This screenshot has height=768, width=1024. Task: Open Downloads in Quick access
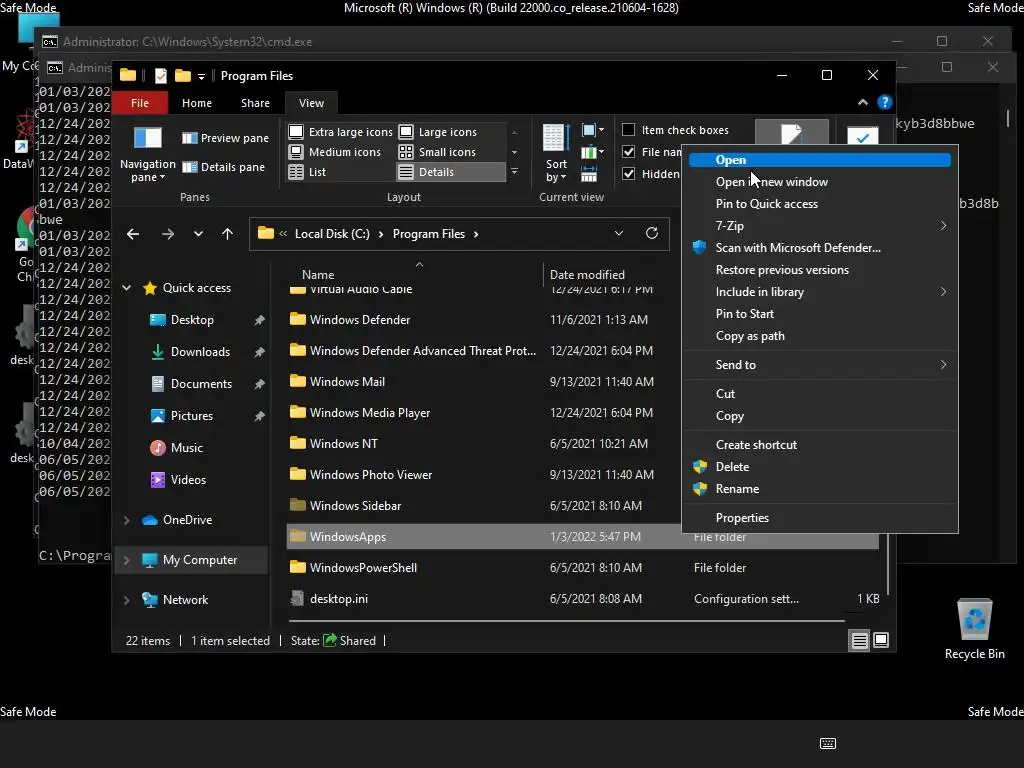(x=200, y=352)
